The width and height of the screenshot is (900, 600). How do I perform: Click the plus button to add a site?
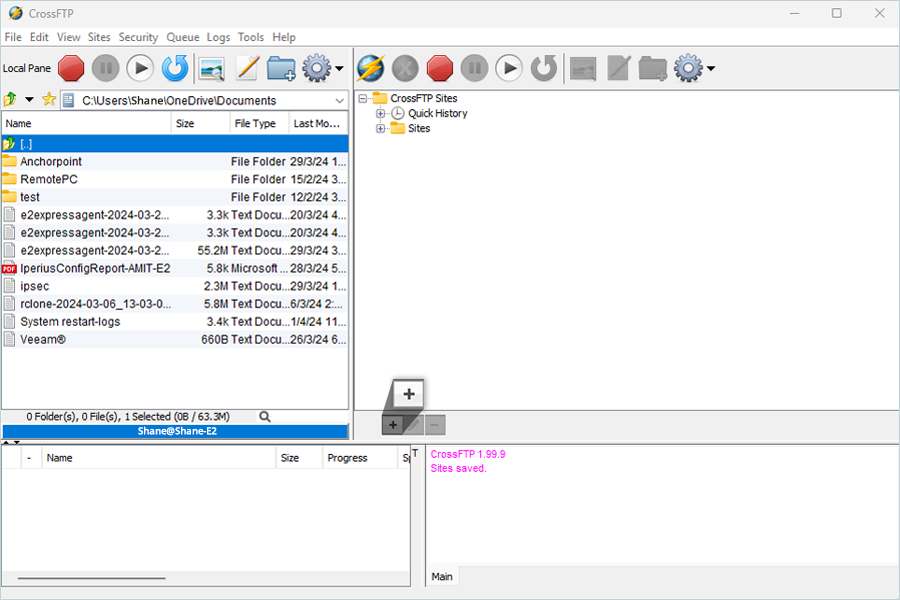[393, 425]
